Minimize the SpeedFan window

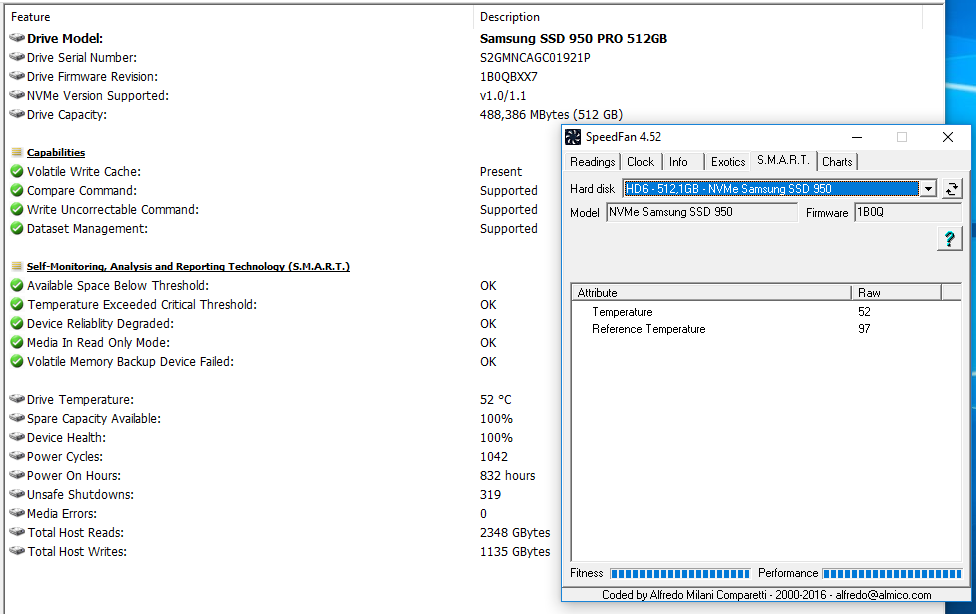[857, 137]
